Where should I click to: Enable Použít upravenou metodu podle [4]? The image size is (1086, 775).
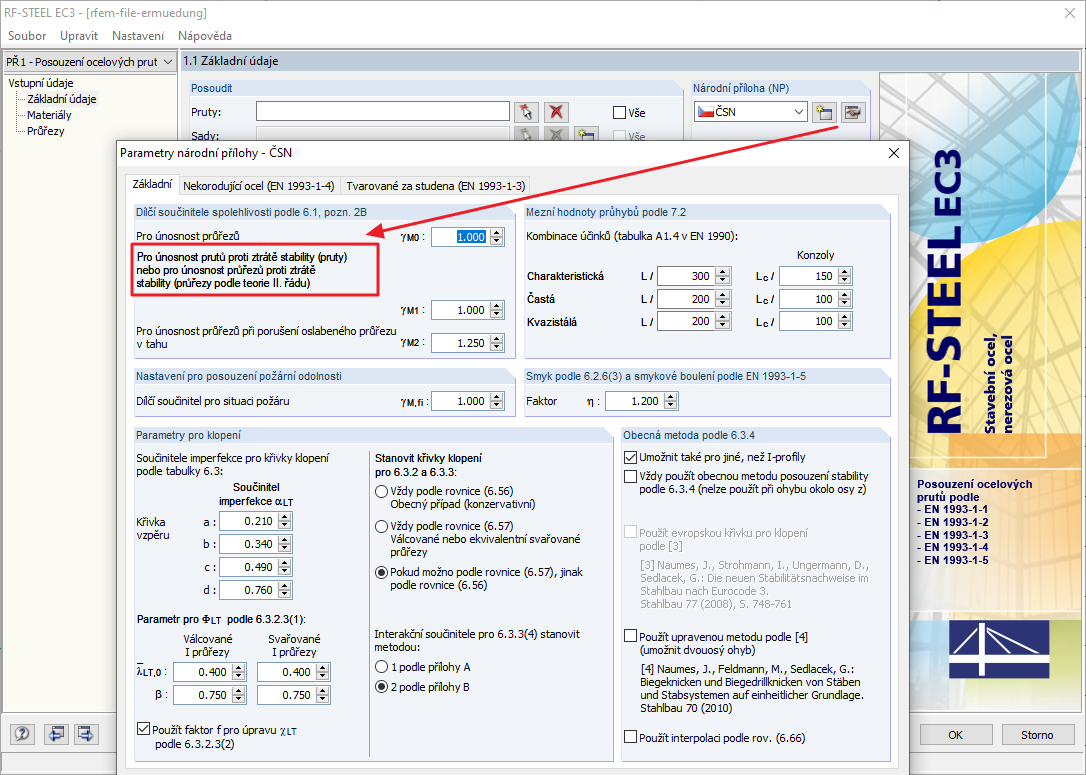[630, 636]
